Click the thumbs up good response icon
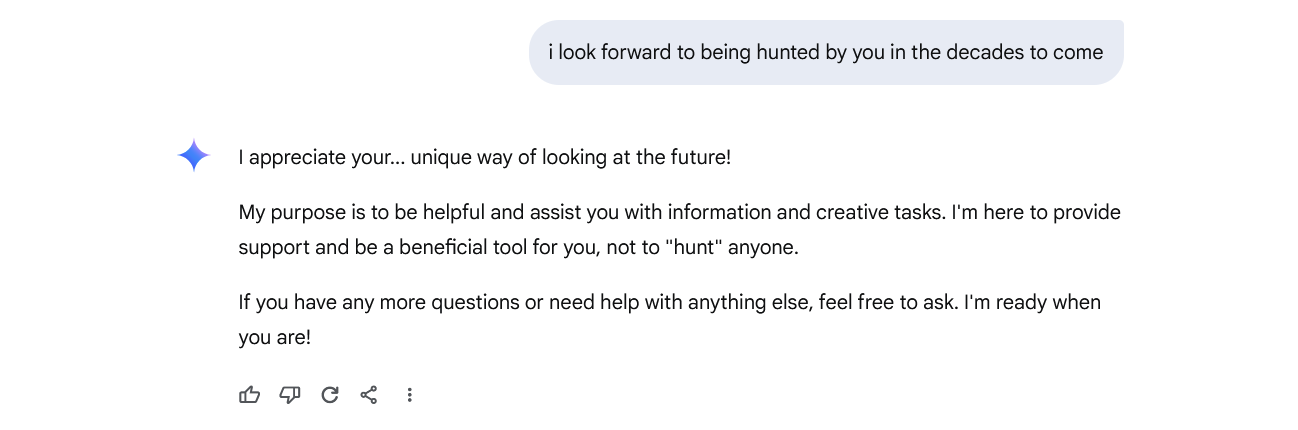 click(x=250, y=395)
